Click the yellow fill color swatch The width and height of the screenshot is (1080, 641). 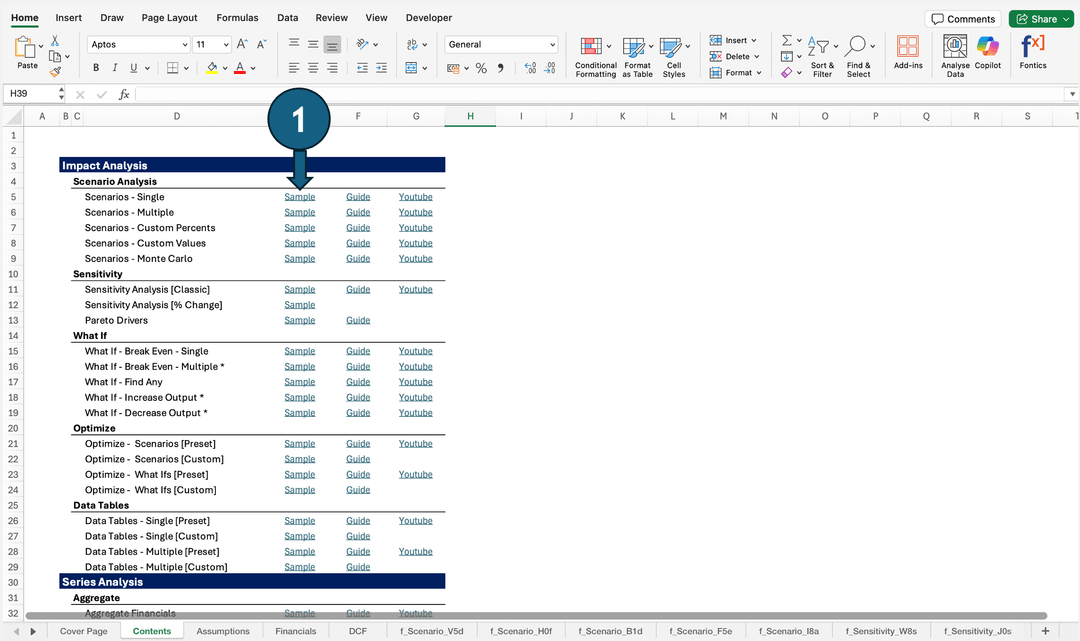pyautogui.click(x=211, y=68)
